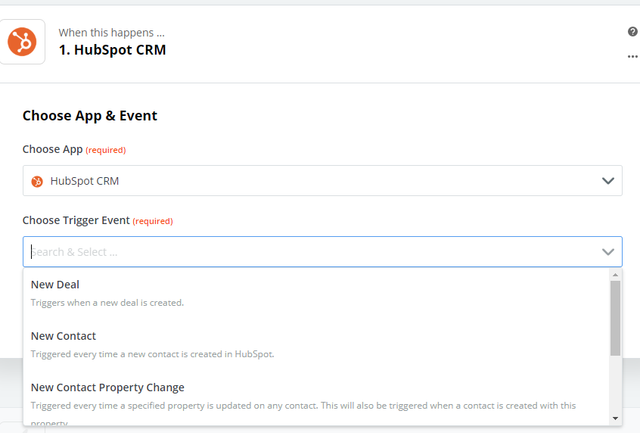The image size is (640, 433).
Task: Click the trigger list scrollbar thumb
Action: (x=615, y=318)
